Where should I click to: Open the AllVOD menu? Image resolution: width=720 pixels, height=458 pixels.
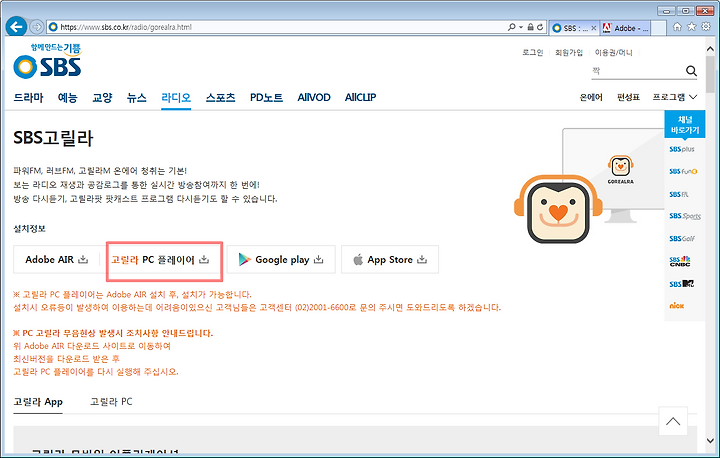point(314,97)
